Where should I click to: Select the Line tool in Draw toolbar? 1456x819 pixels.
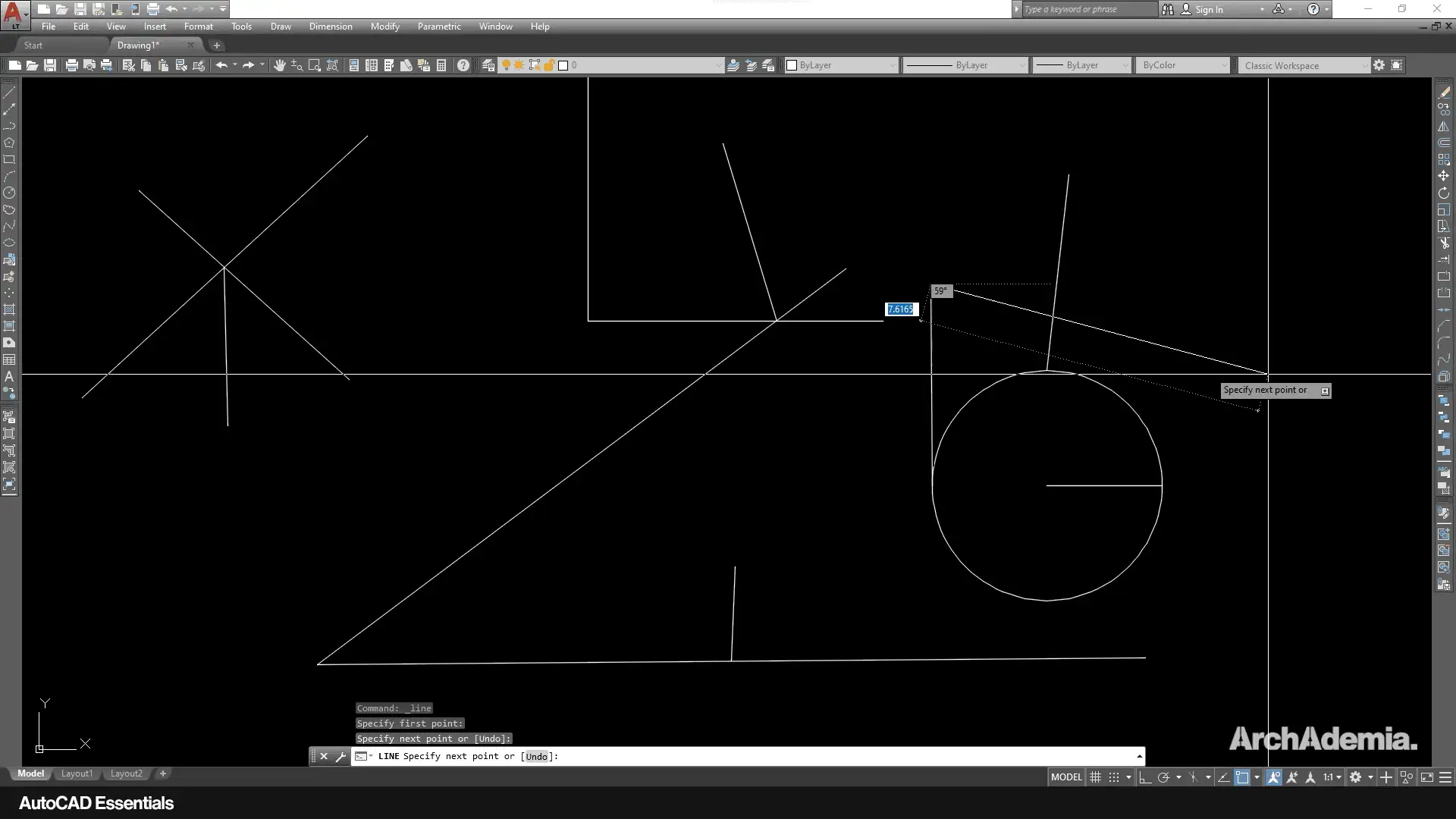pyautogui.click(x=9, y=93)
